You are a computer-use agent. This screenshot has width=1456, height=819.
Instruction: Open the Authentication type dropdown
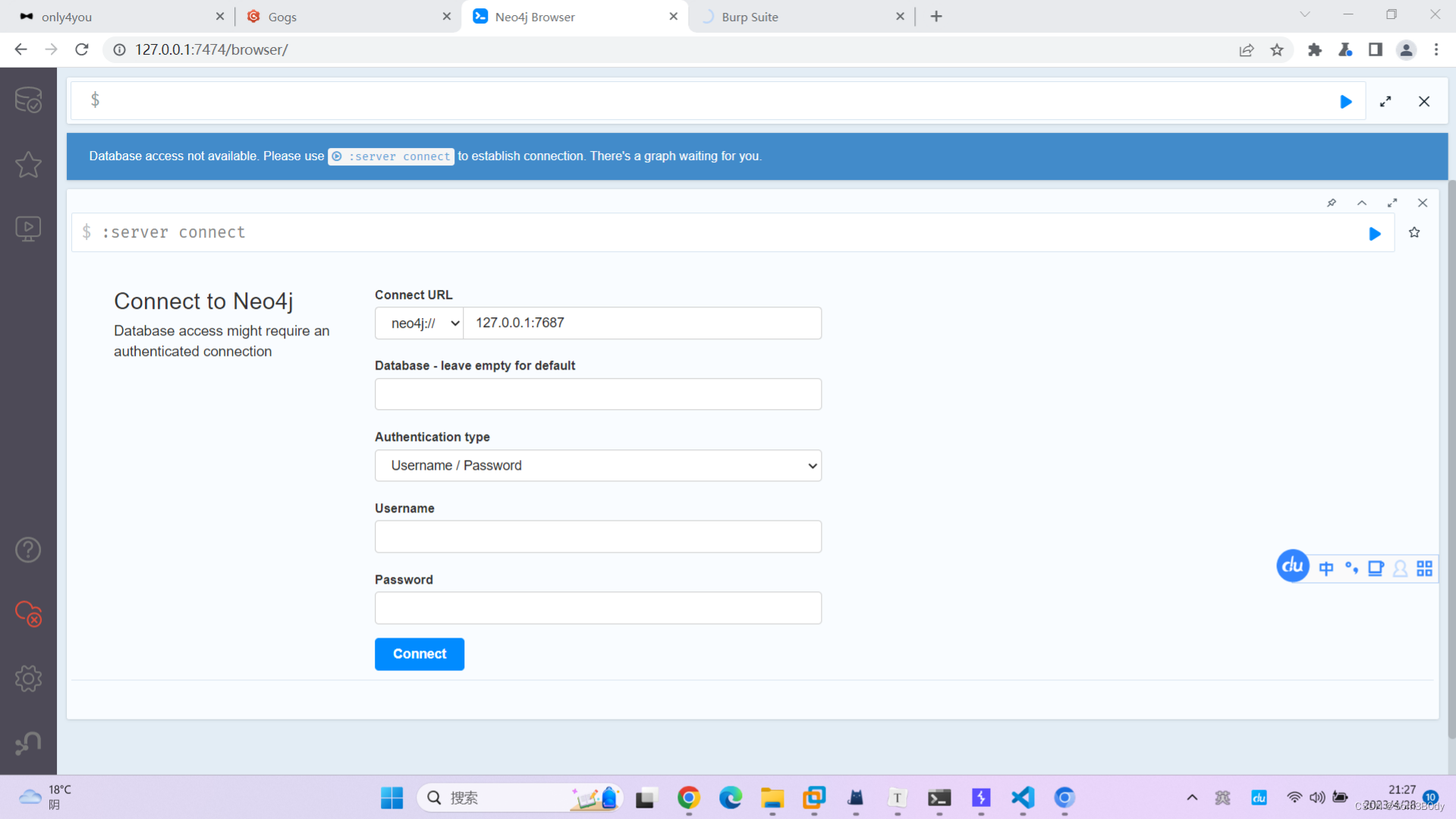[x=598, y=465]
